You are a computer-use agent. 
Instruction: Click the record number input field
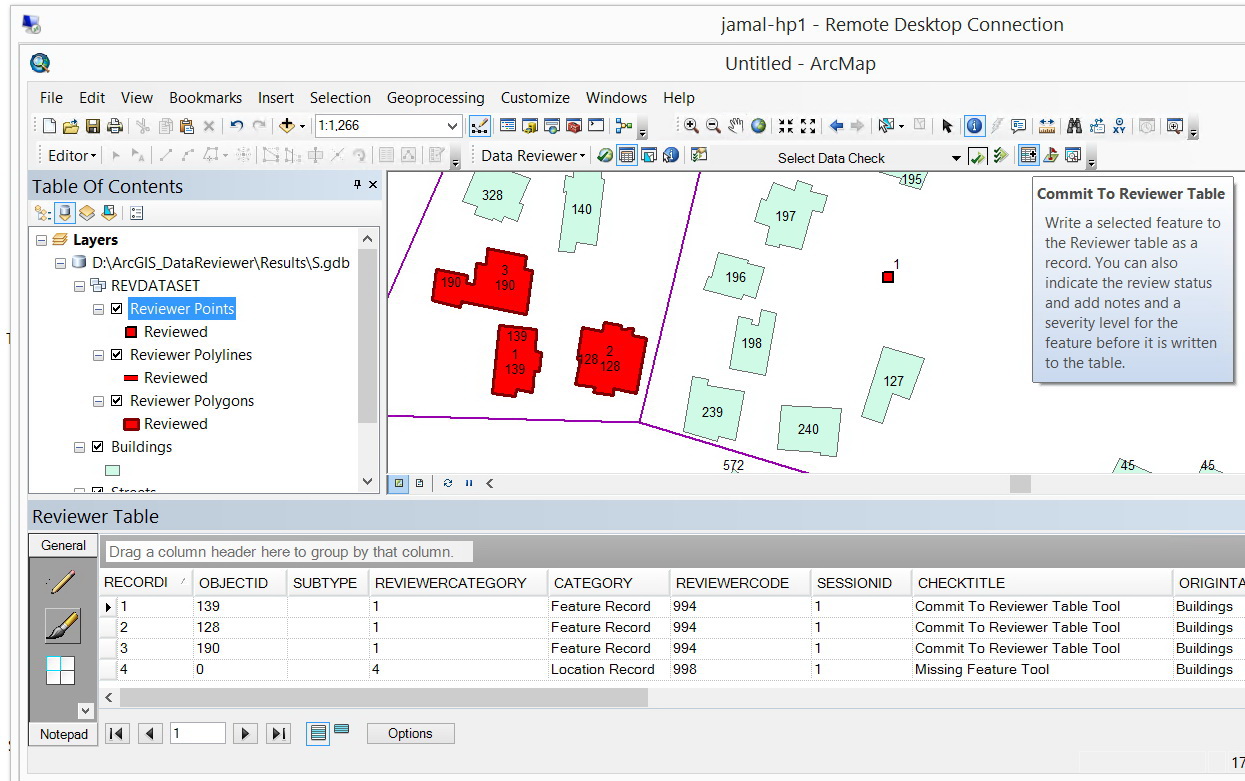tap(197, 733)
